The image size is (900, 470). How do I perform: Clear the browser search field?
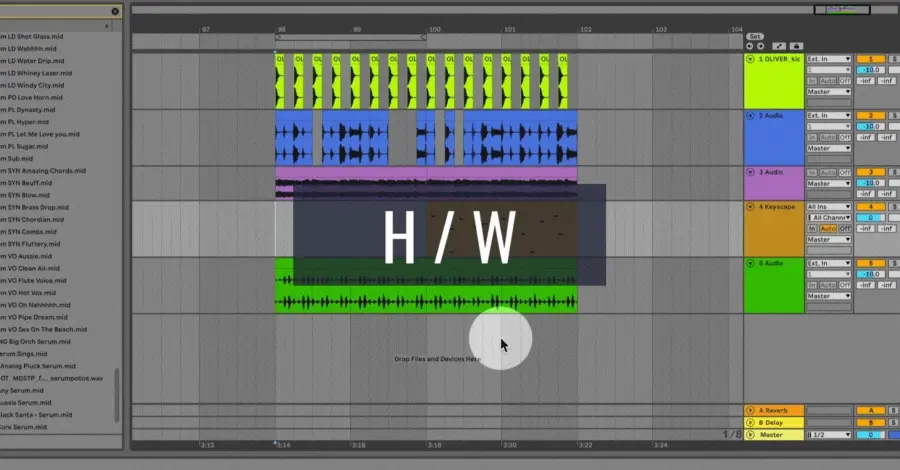coord(115,11)
